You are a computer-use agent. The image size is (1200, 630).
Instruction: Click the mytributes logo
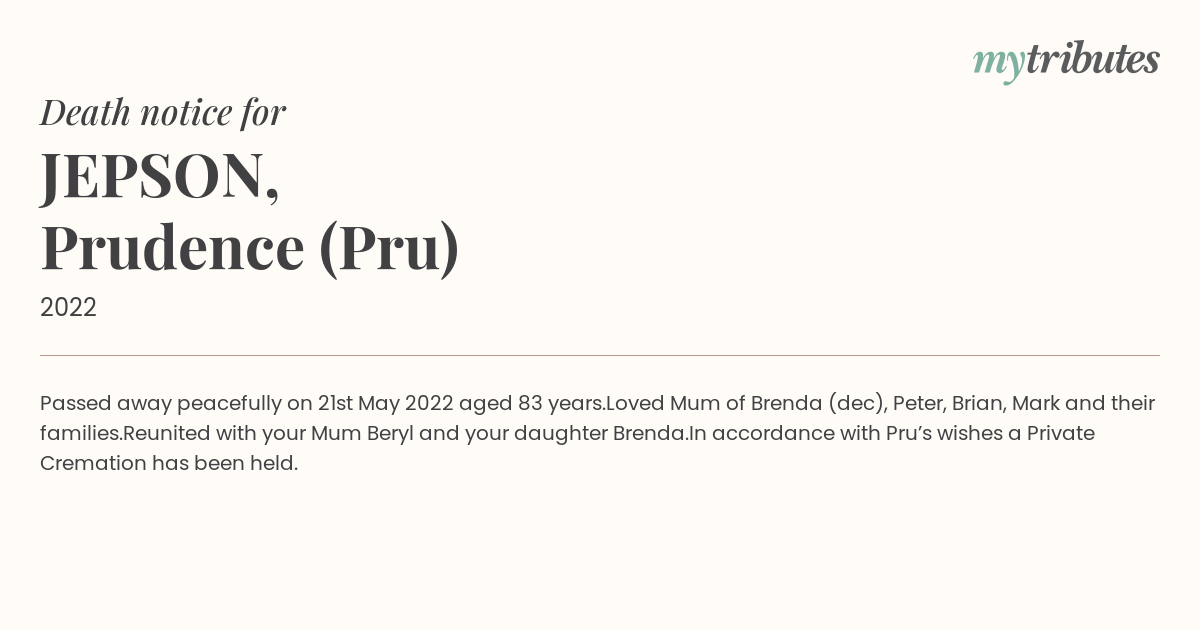(1066, 61)
